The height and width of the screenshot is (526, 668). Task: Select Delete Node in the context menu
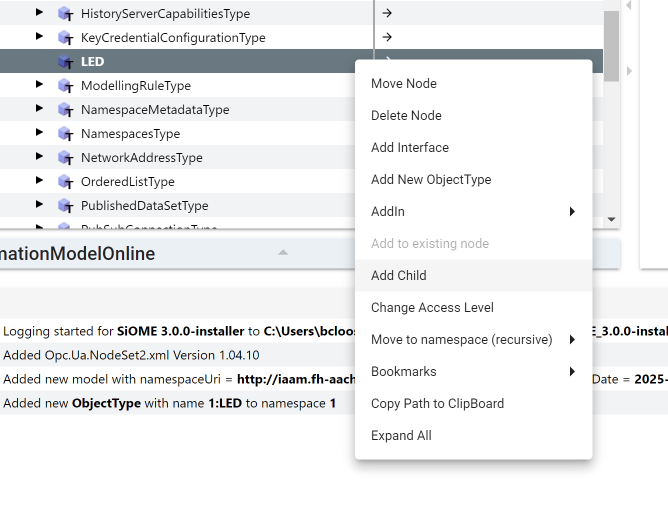[x=406, y=115]
